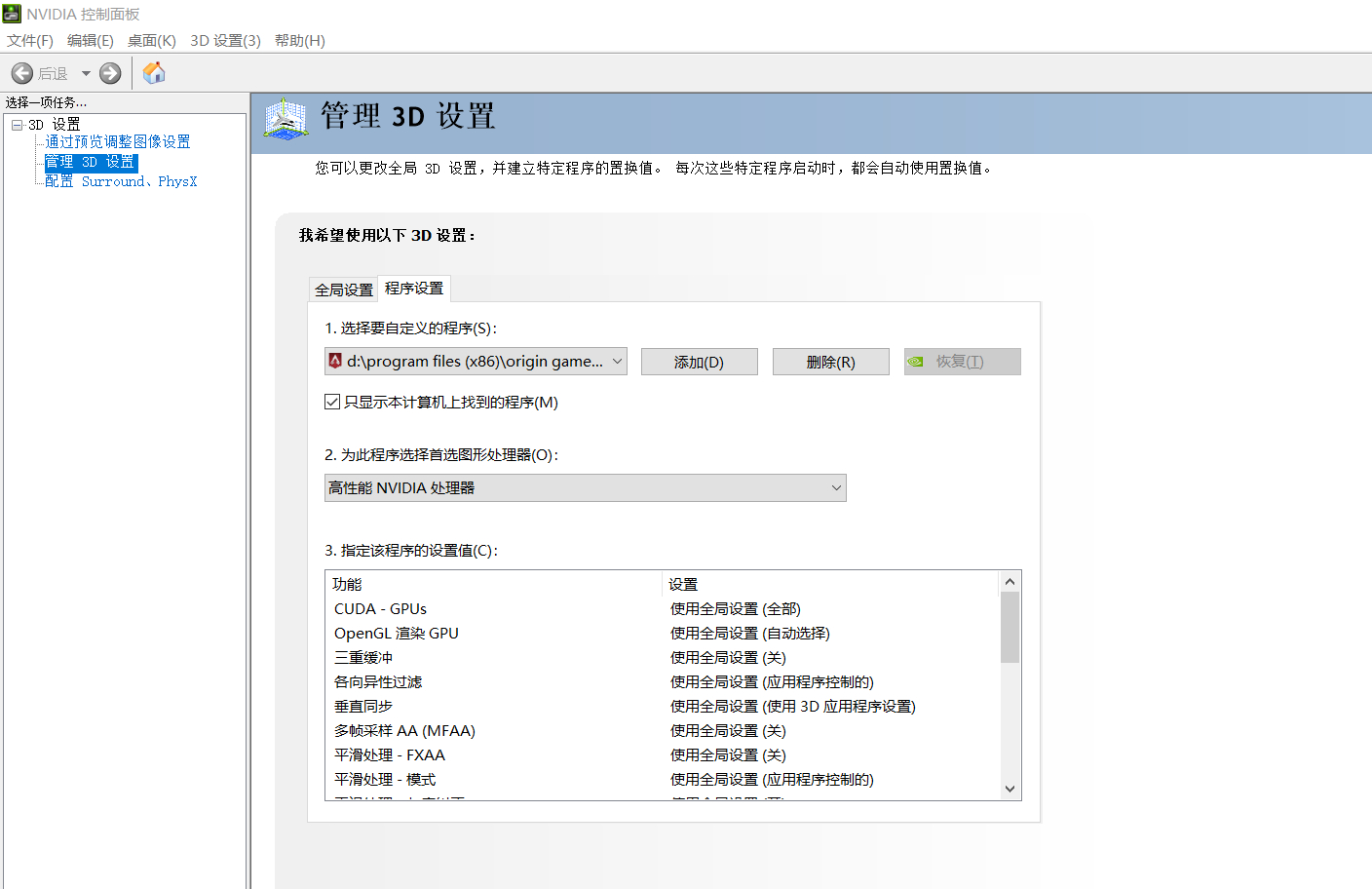Click the Forward arrow icon
The height and width of the screenshot is (889, 1372).
(110, 73)
